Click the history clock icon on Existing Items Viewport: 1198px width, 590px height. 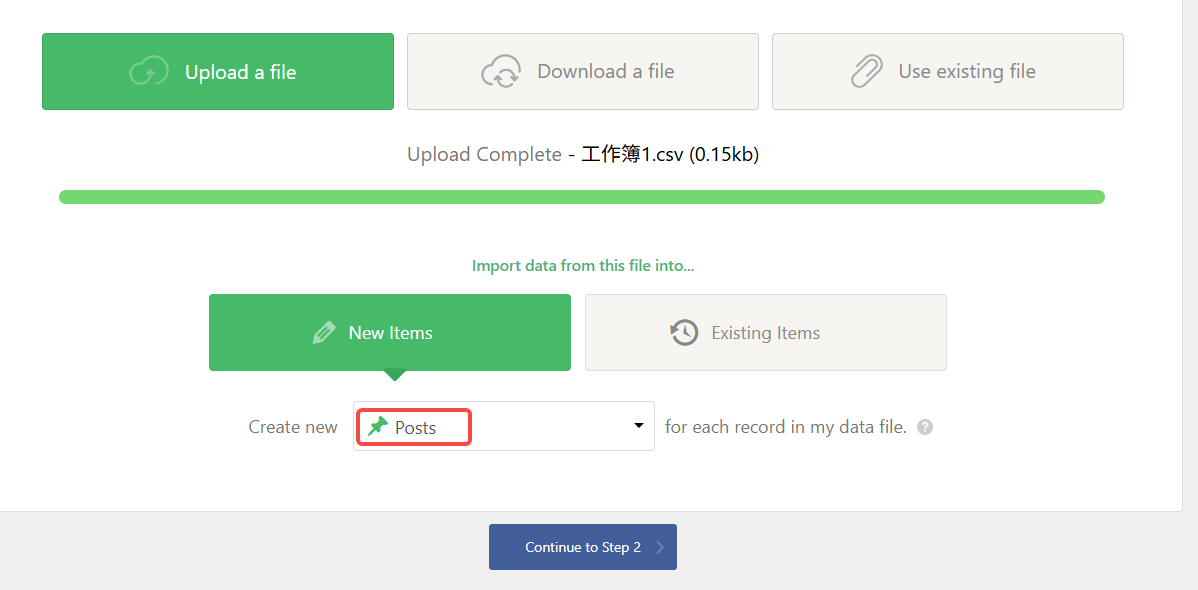[684, 333]
